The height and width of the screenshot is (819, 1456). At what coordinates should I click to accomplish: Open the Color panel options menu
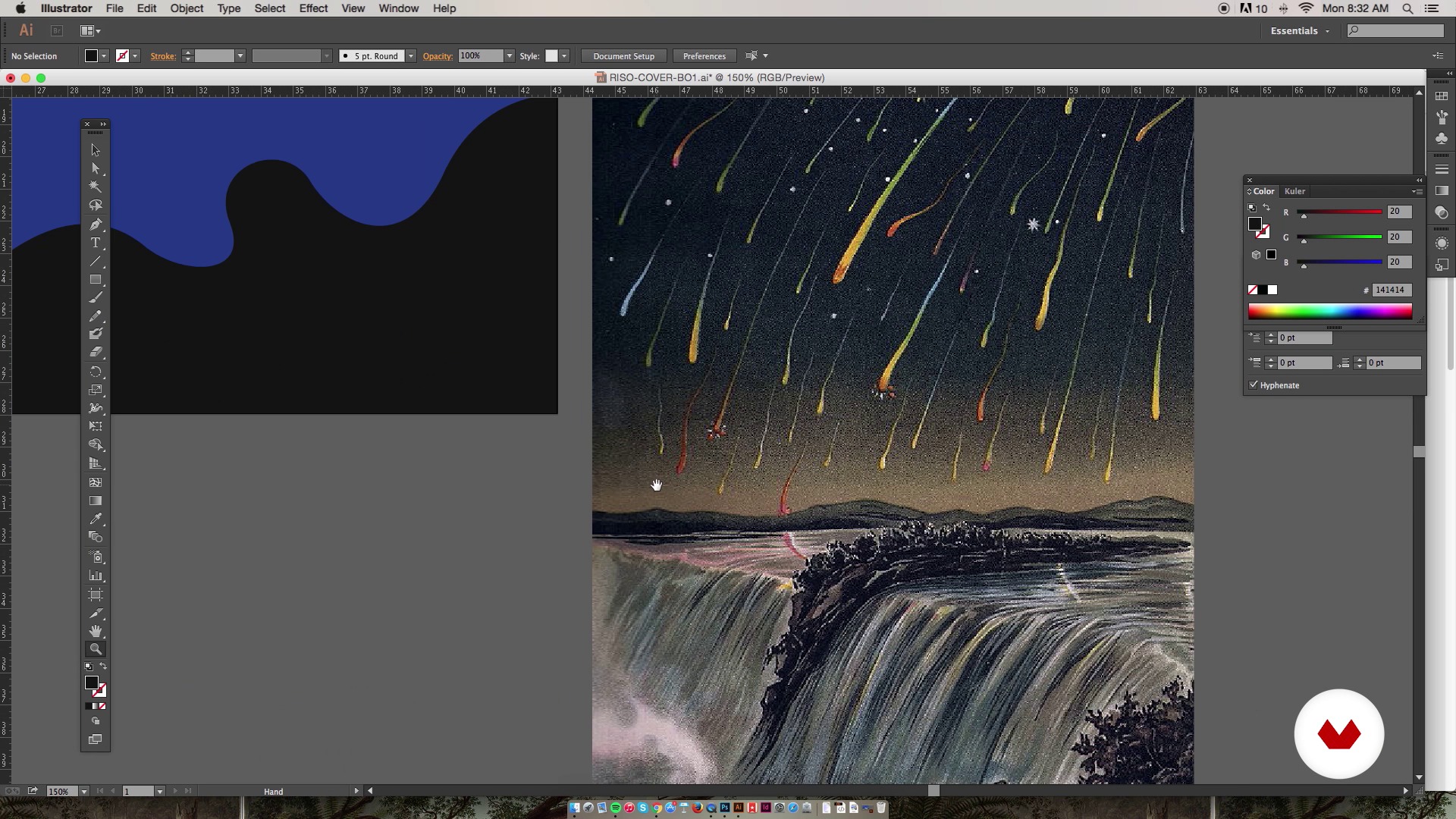click(1417, 191)
